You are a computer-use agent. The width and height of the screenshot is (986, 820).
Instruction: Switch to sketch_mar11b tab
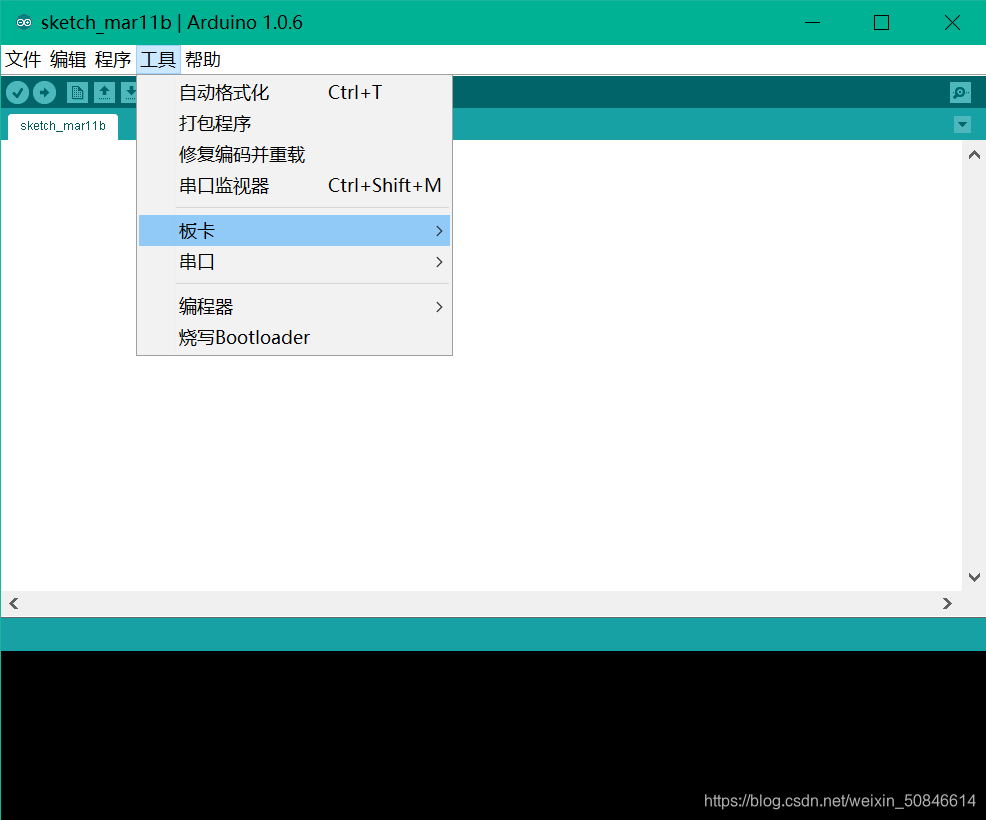click(x=63, y=126)
